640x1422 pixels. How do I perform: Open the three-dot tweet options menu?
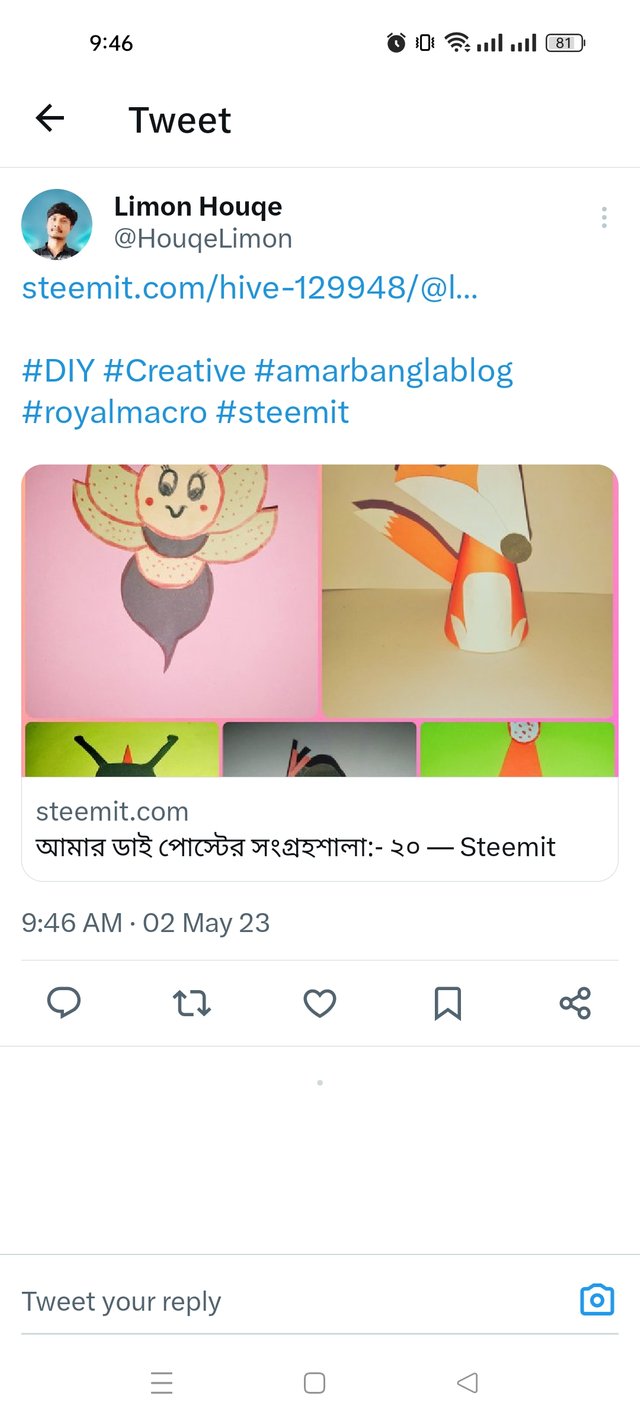604,218
